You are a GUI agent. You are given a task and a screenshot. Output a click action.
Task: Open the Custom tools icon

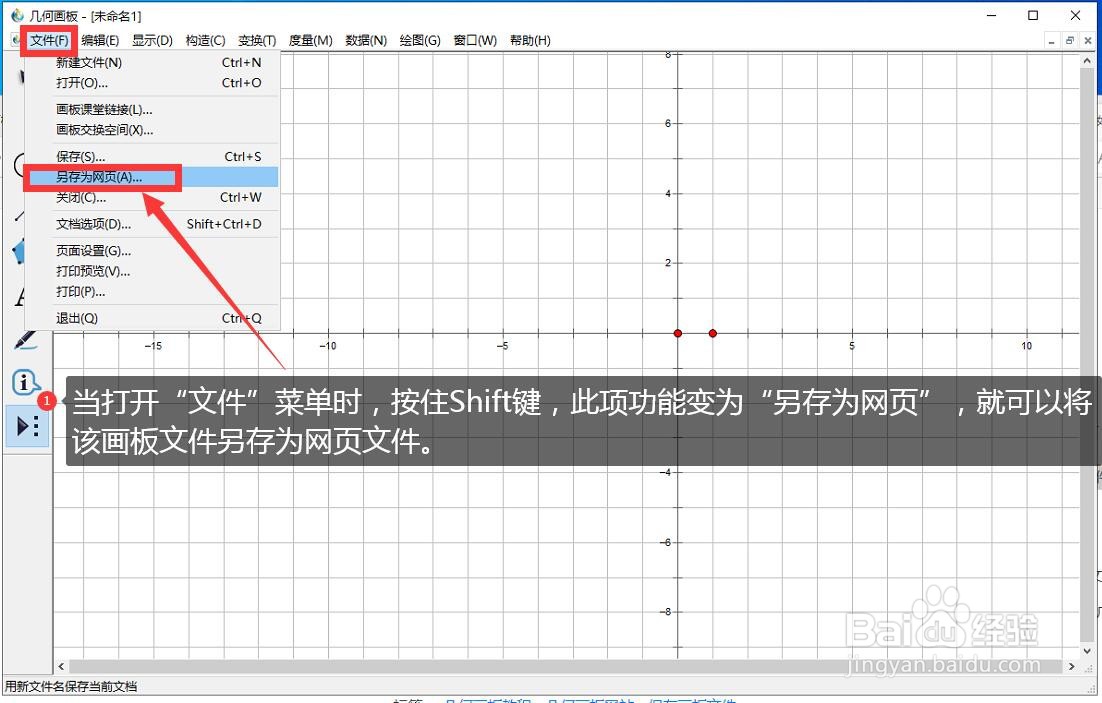(x=27, y=427)
